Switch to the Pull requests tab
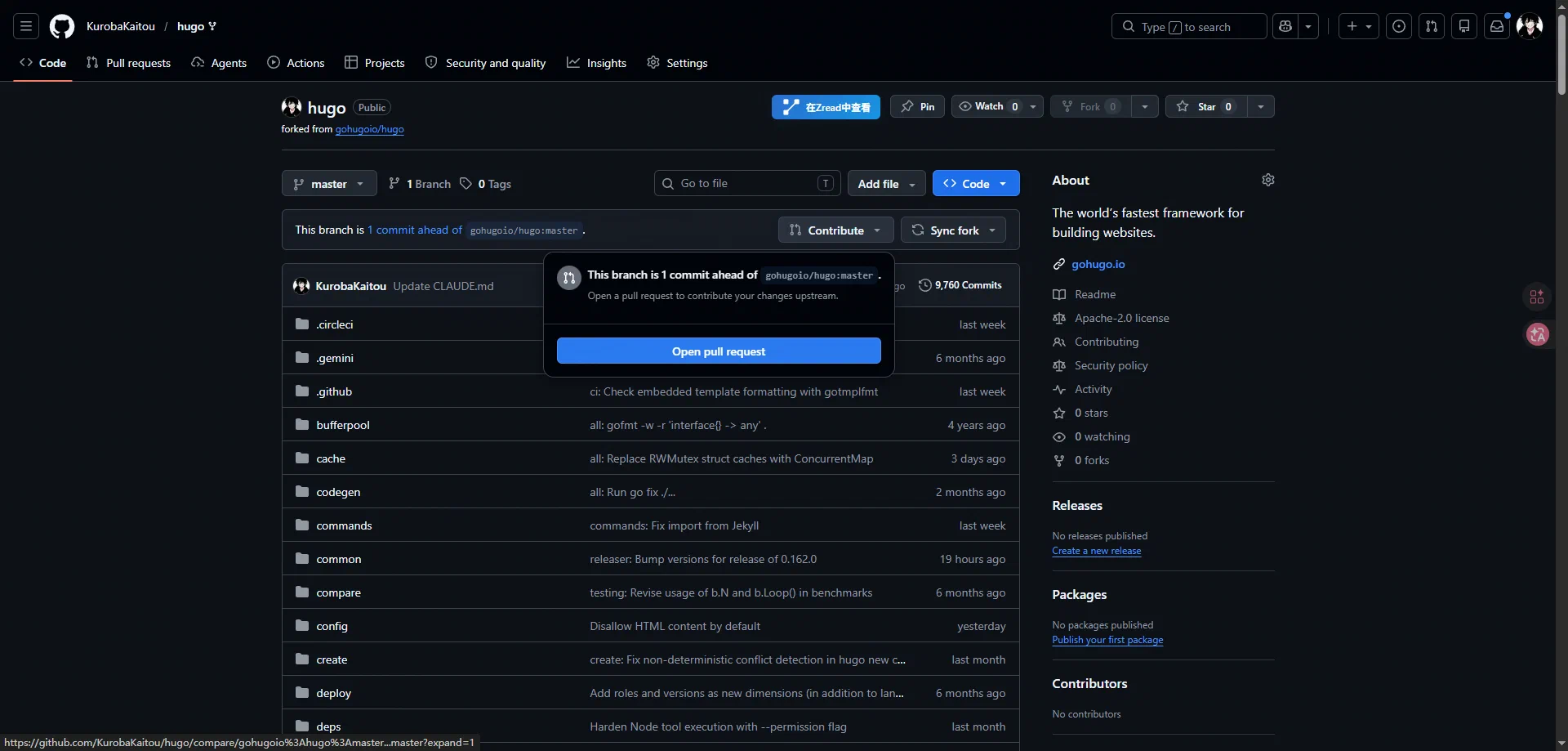Screen dimensions: 1568x751 [x=128, y=63]
